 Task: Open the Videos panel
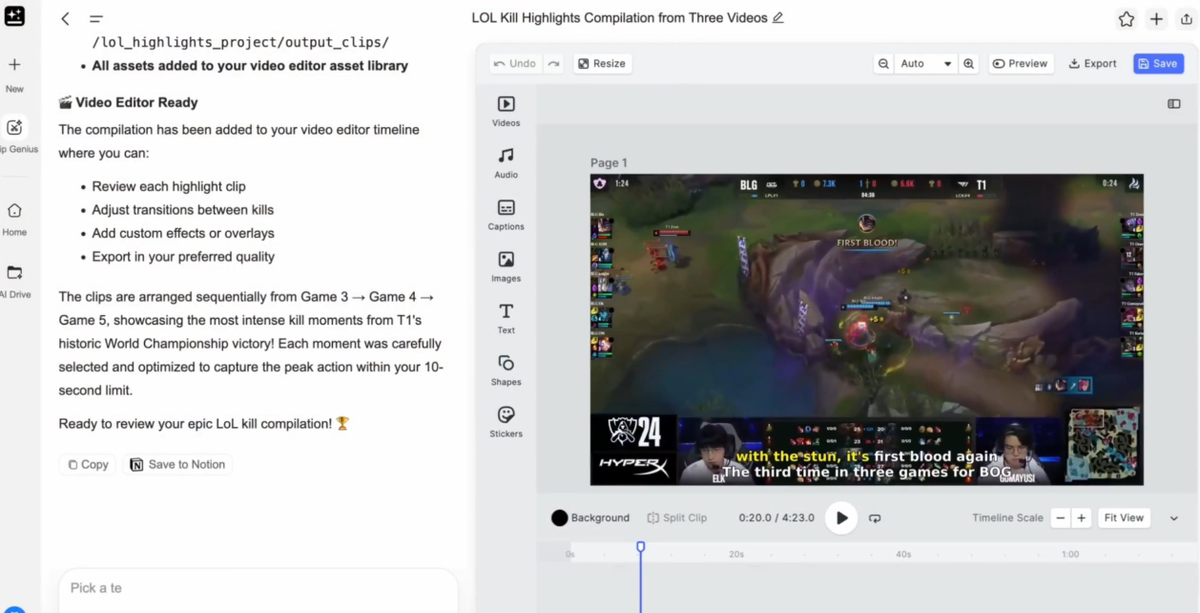point(506,111)
